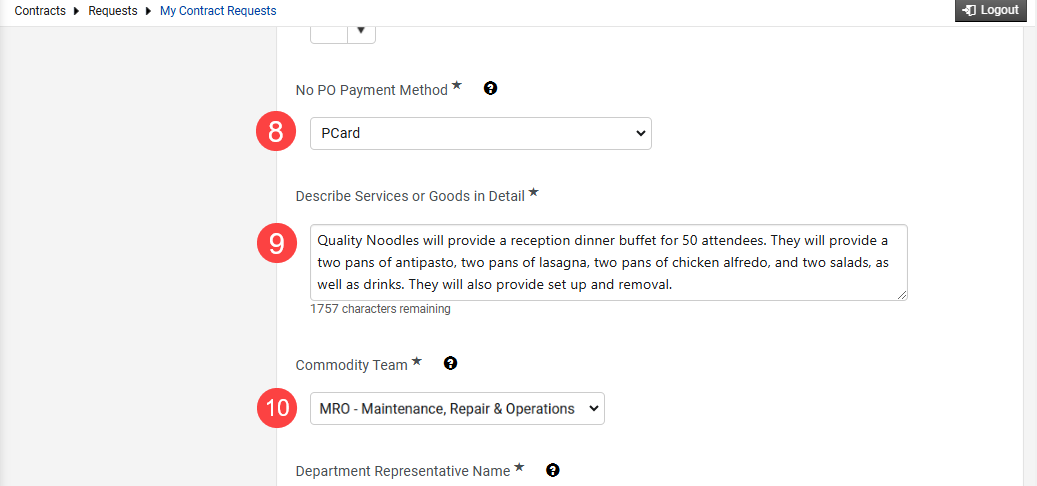Click the arrow after Requests breadcrumb
The image size is (1037, 486).
point(149,11)
